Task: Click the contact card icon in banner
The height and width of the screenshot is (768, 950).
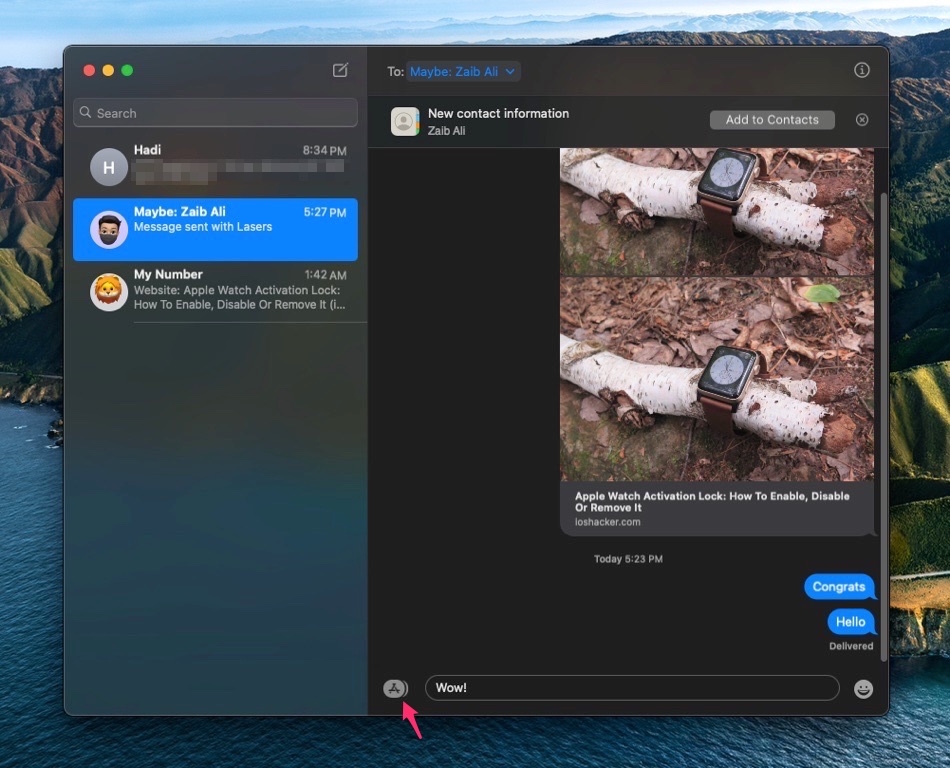Action: [x=405, y=122]
